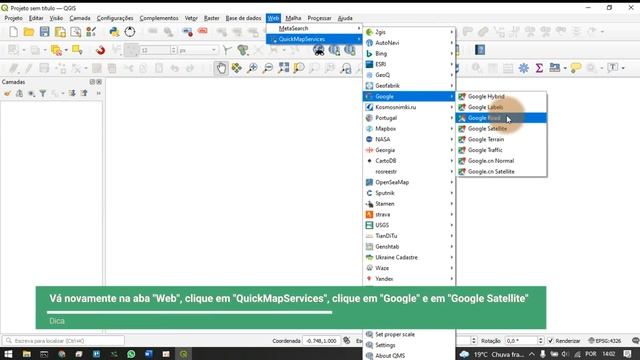Viewport: 640px width, 360px height.
Task: Click the Windows Start button
Action: pyautogui.click(x=8, y=354)
